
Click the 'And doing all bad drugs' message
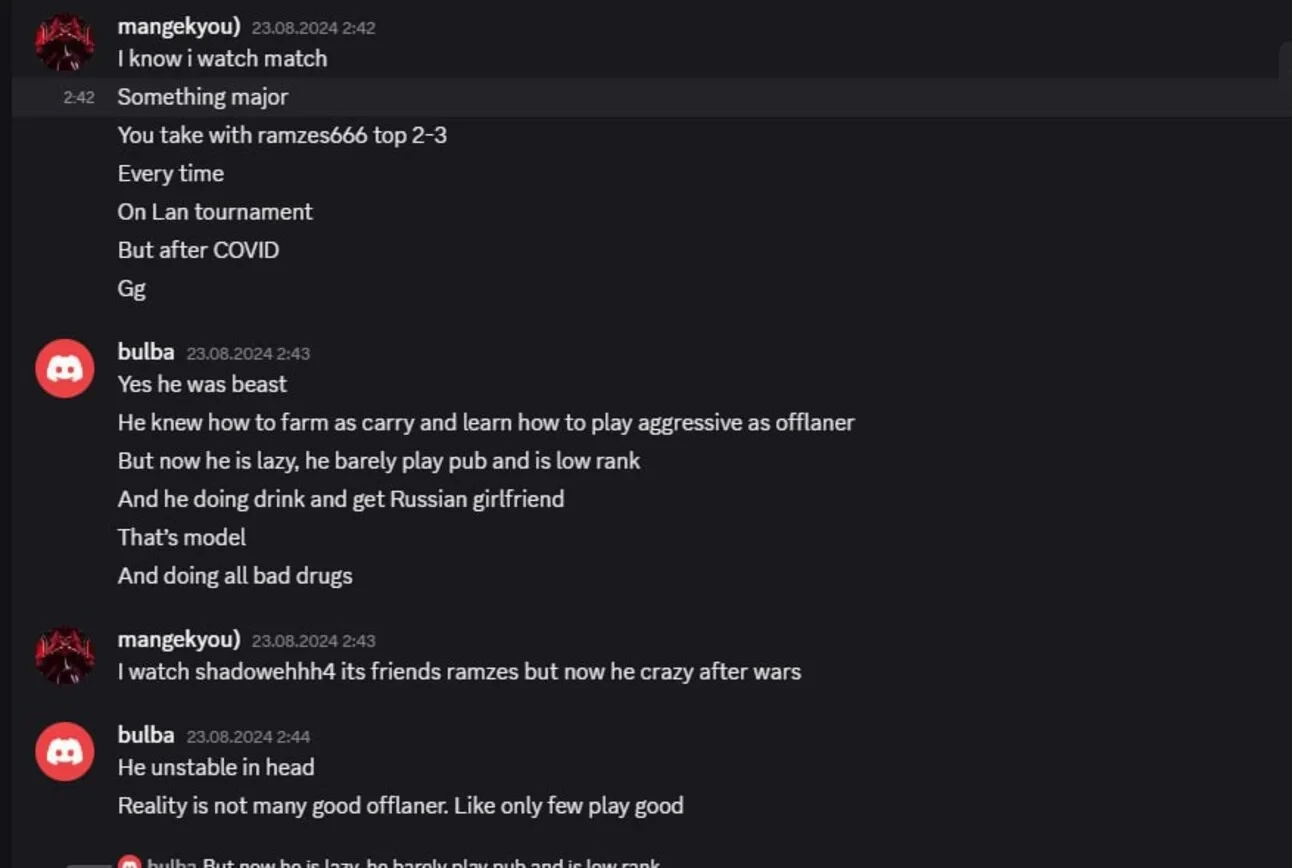click(235, 576)
